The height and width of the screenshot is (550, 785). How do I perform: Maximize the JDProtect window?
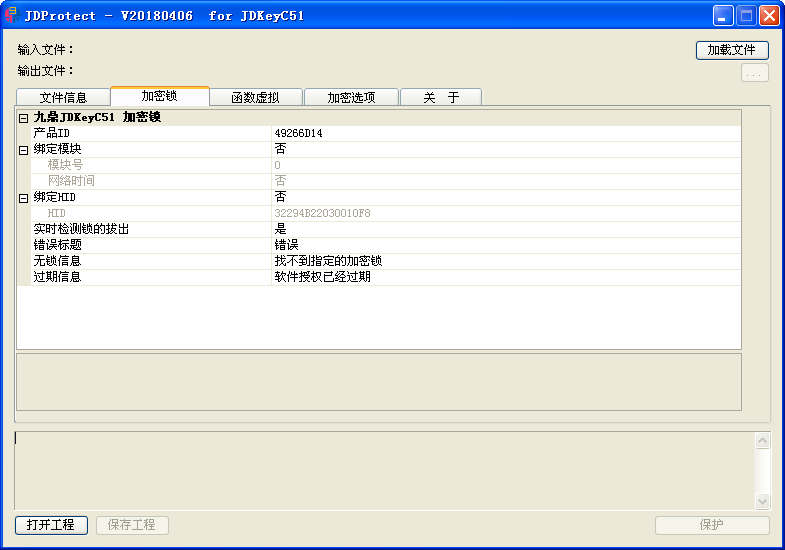click(x=746, y=16)
